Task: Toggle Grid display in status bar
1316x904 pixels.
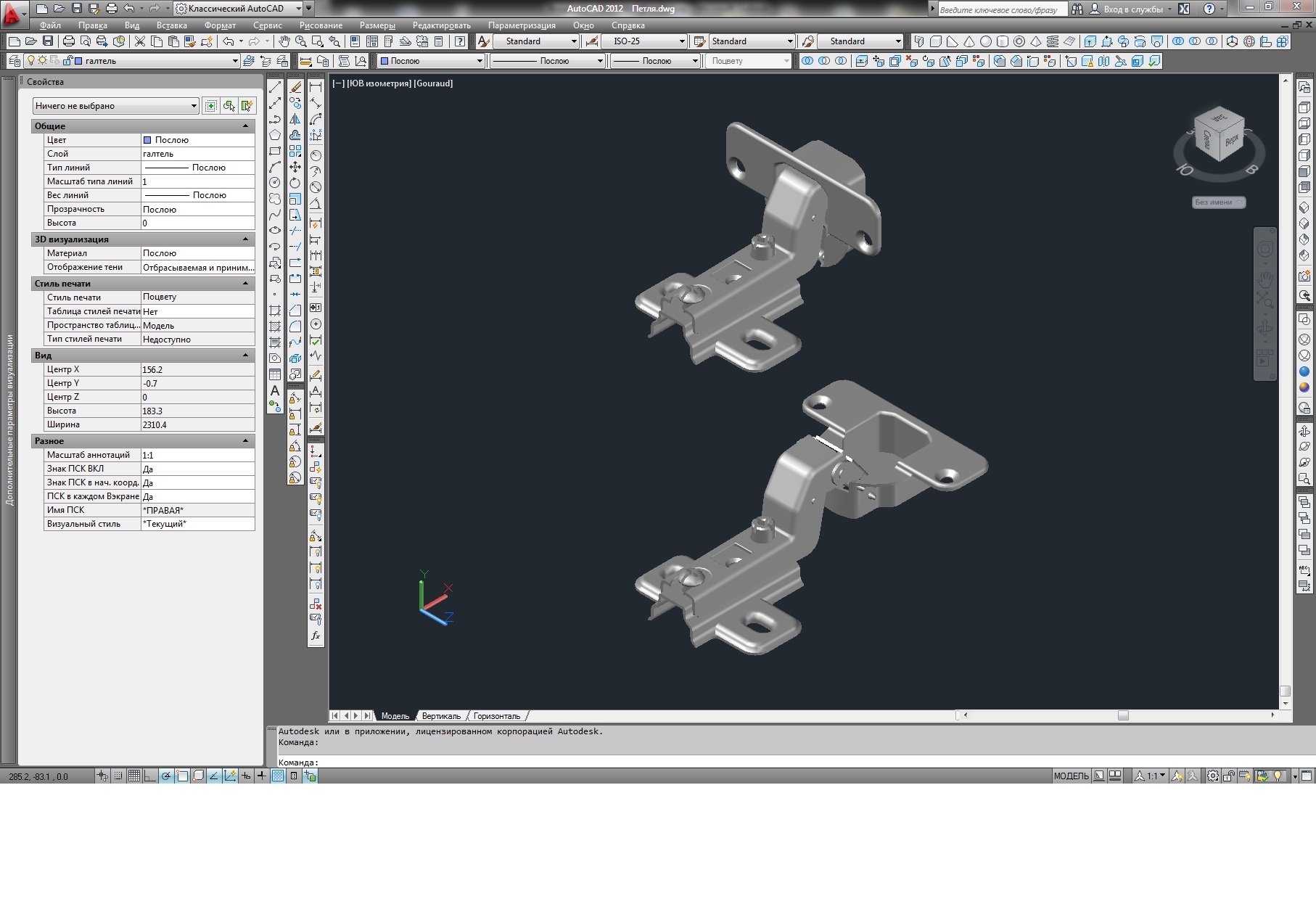Action: (x=134, y=776)
